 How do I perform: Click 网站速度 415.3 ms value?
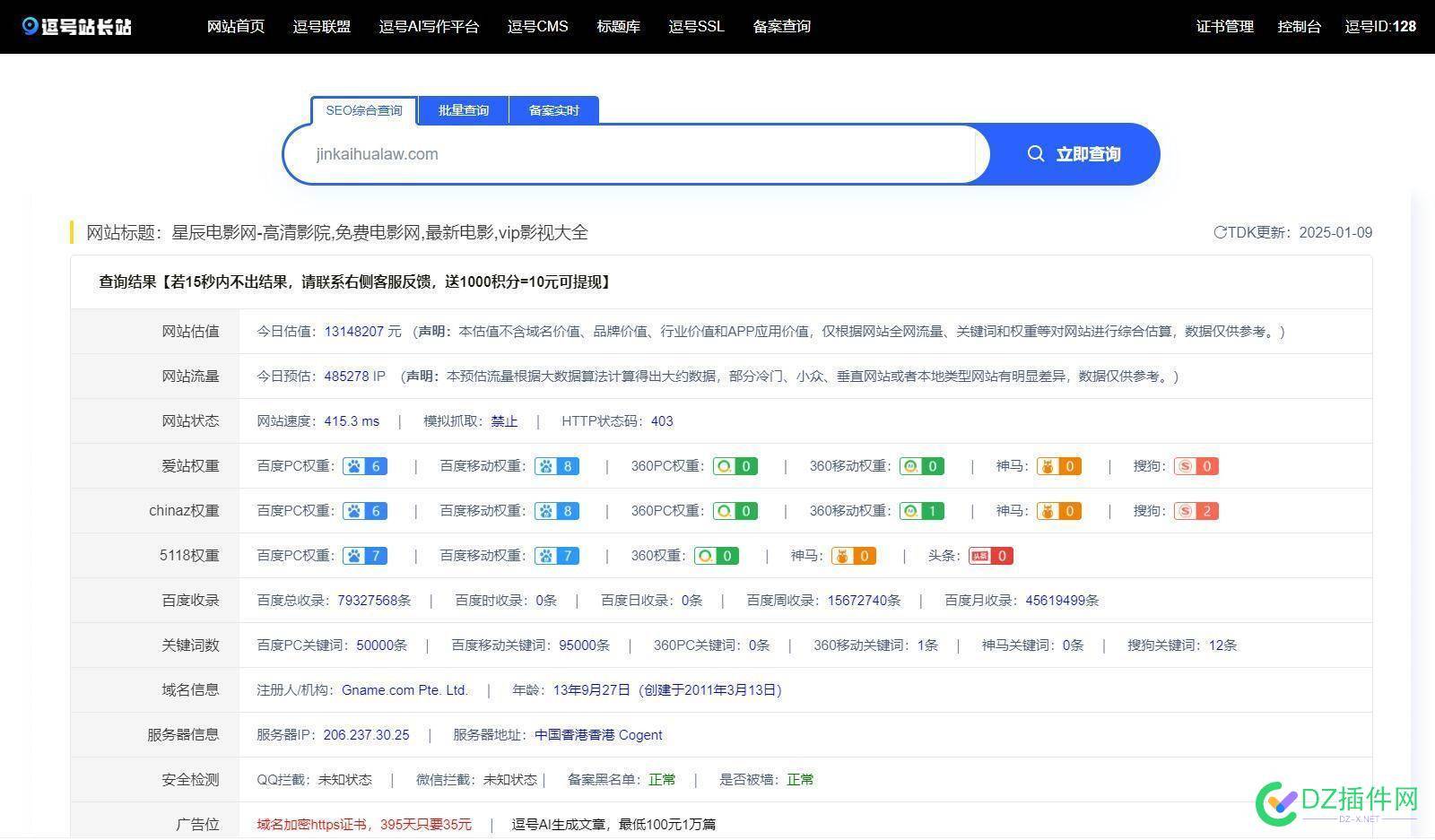tap(352, 421)
